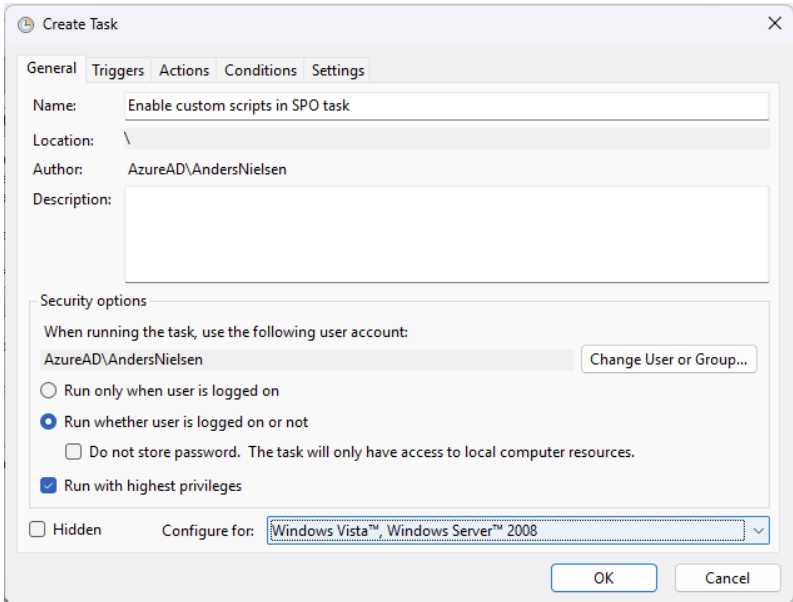
Task: Select the Conditions tab
Action: [x=260, y=70]
